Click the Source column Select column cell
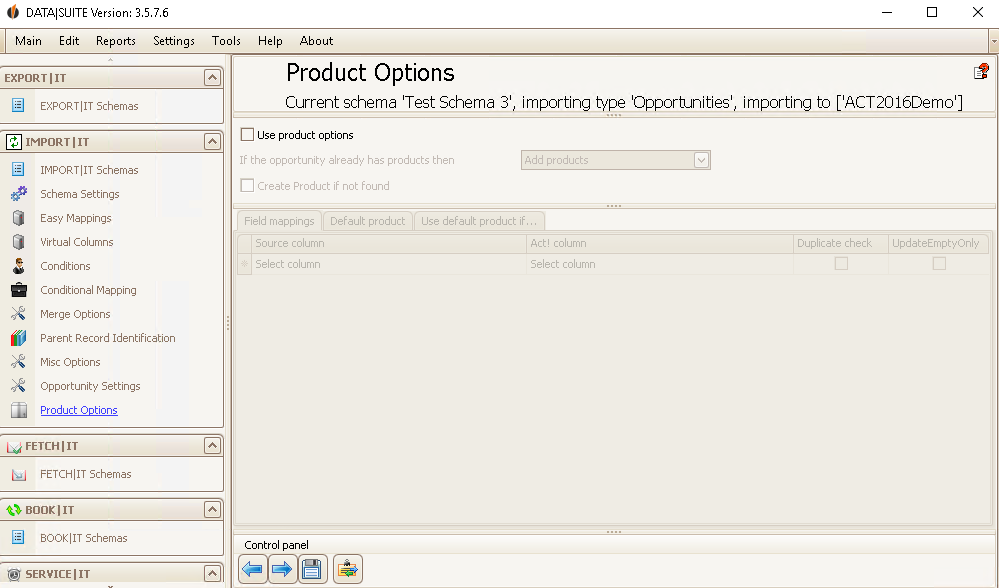 [389, 264]
